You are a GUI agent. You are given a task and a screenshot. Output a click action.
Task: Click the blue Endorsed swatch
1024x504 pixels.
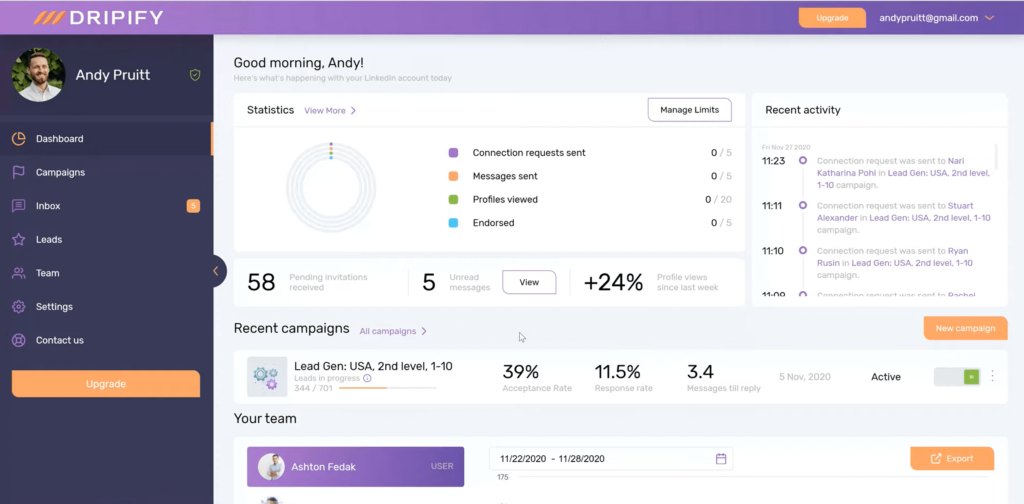(453, 223)
